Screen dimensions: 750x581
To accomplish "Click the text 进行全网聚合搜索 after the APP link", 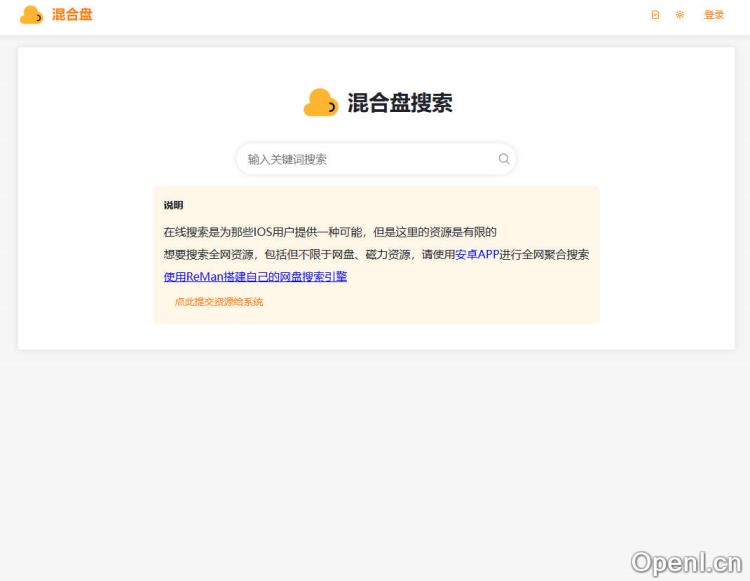I will point(544,254).
